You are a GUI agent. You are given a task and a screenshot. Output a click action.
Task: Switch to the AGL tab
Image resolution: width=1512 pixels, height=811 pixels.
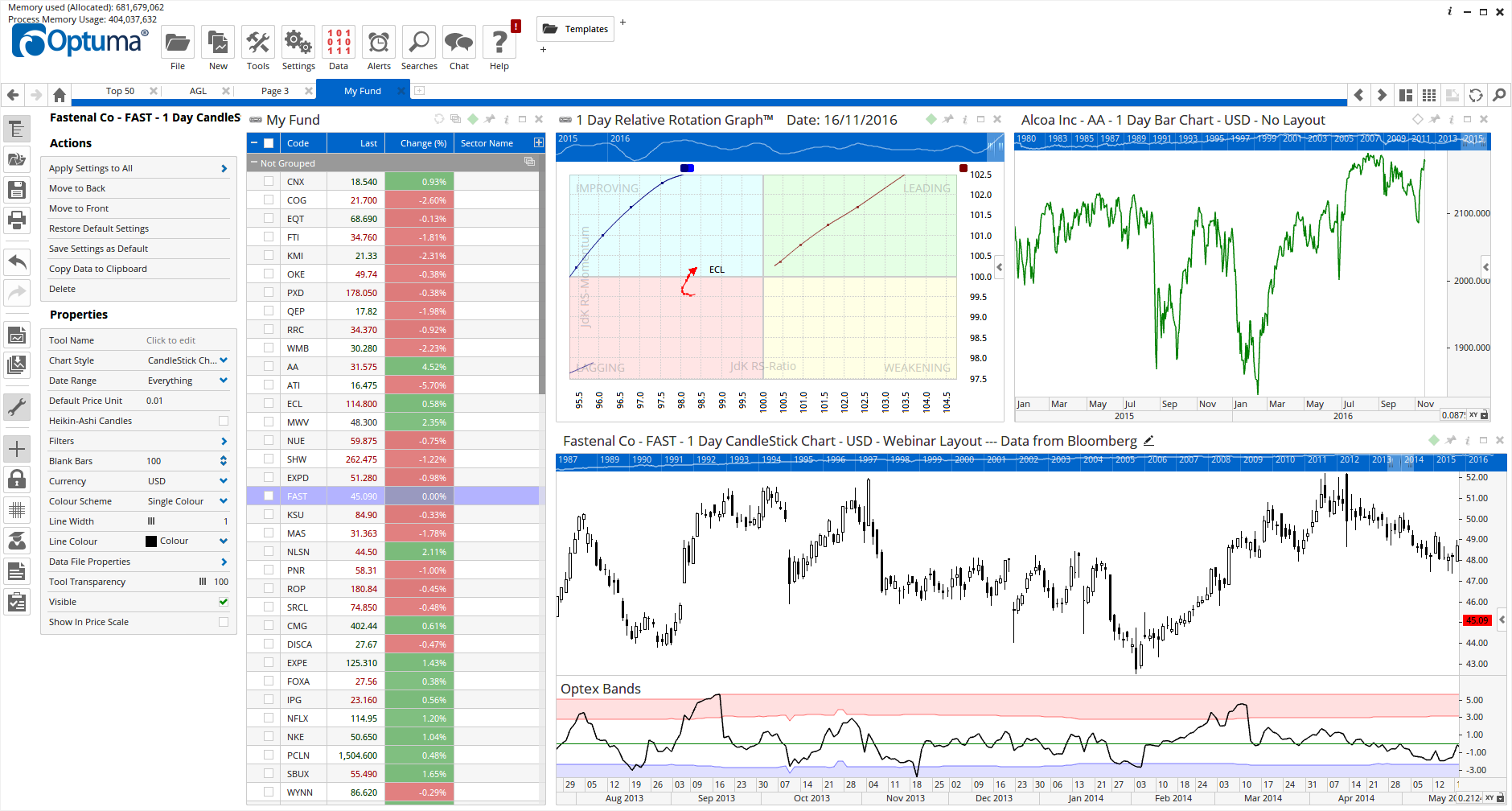(198, 91)
